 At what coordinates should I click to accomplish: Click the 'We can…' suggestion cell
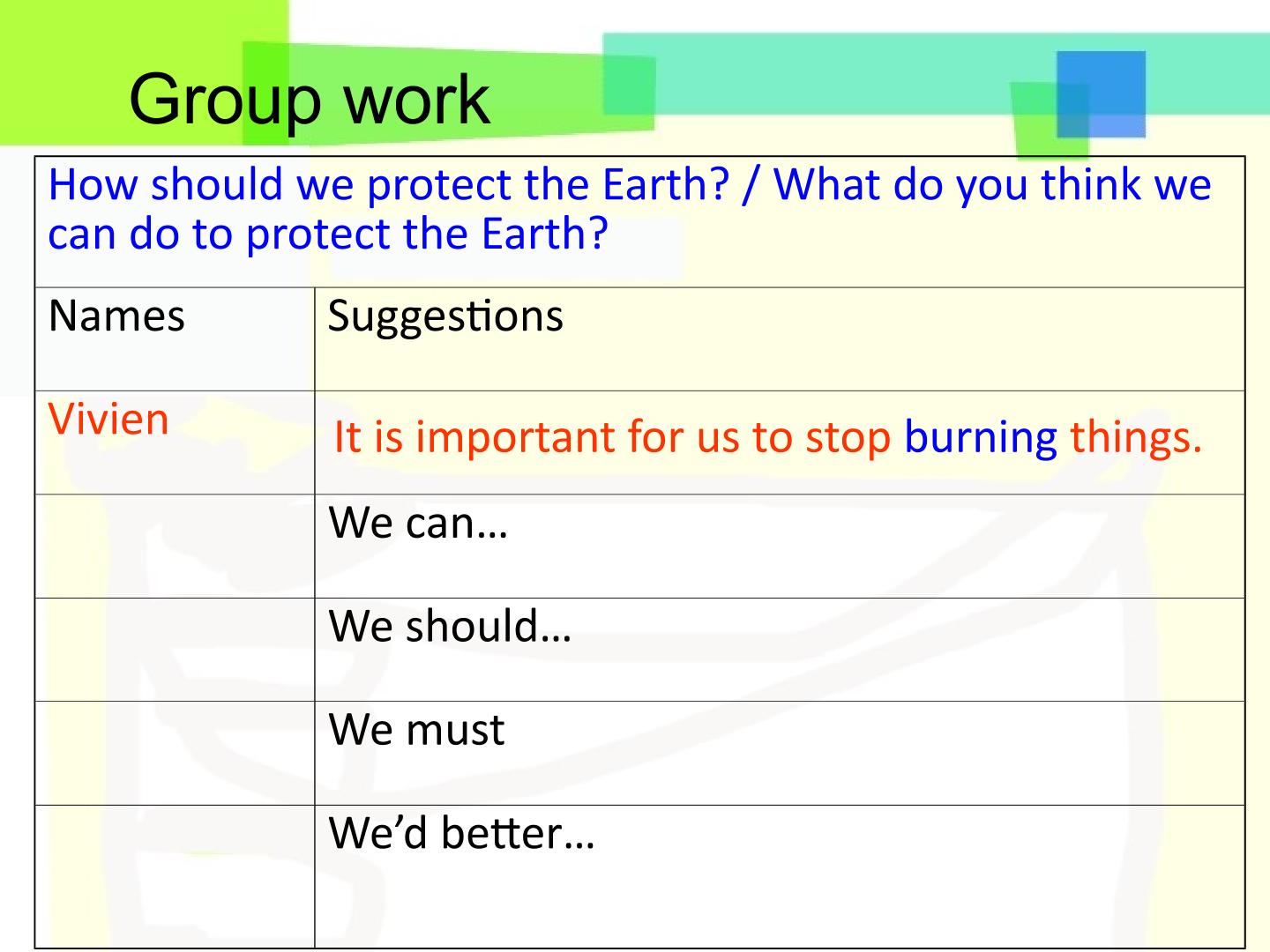(780, 546)
